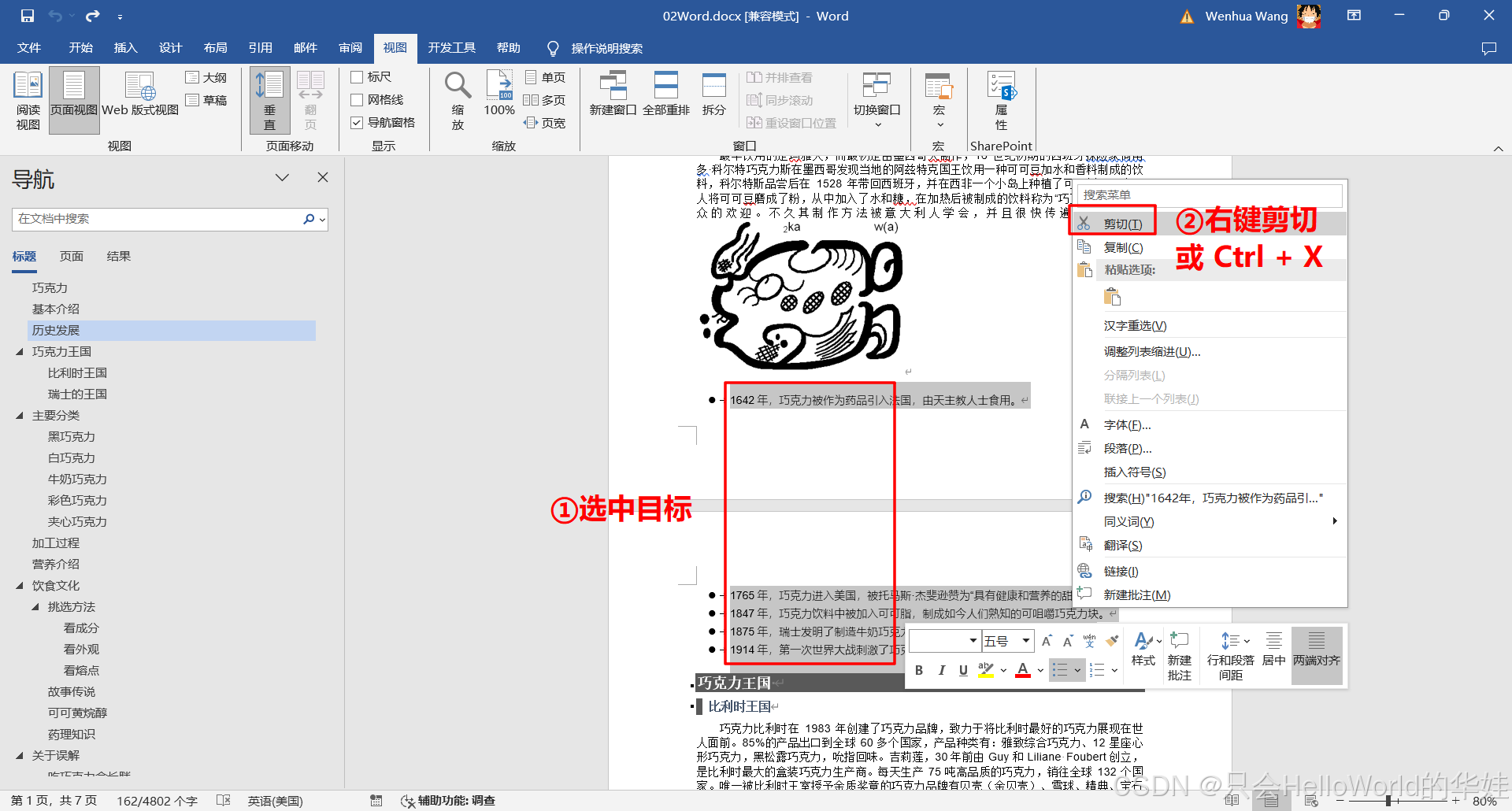This screenshot has height=811, width=1512.
Task: Click 新建窗口 new window
Action: coord(613,94)
